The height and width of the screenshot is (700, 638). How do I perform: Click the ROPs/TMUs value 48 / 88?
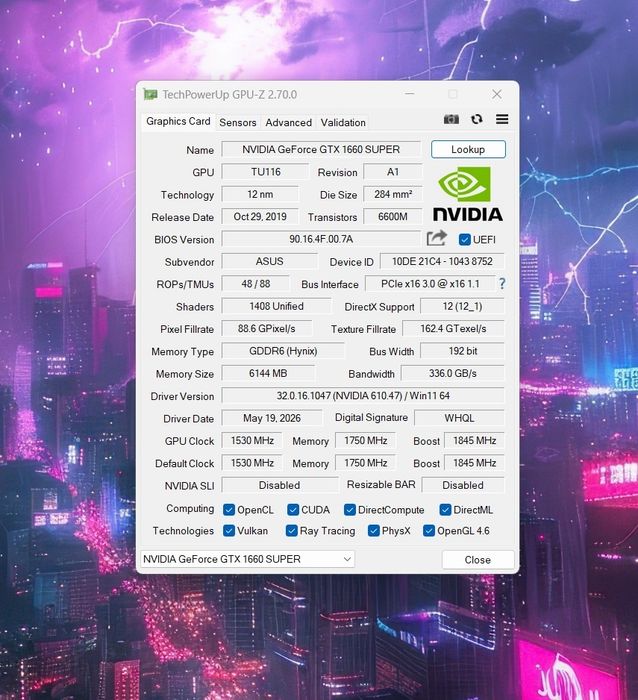(256, 283)
